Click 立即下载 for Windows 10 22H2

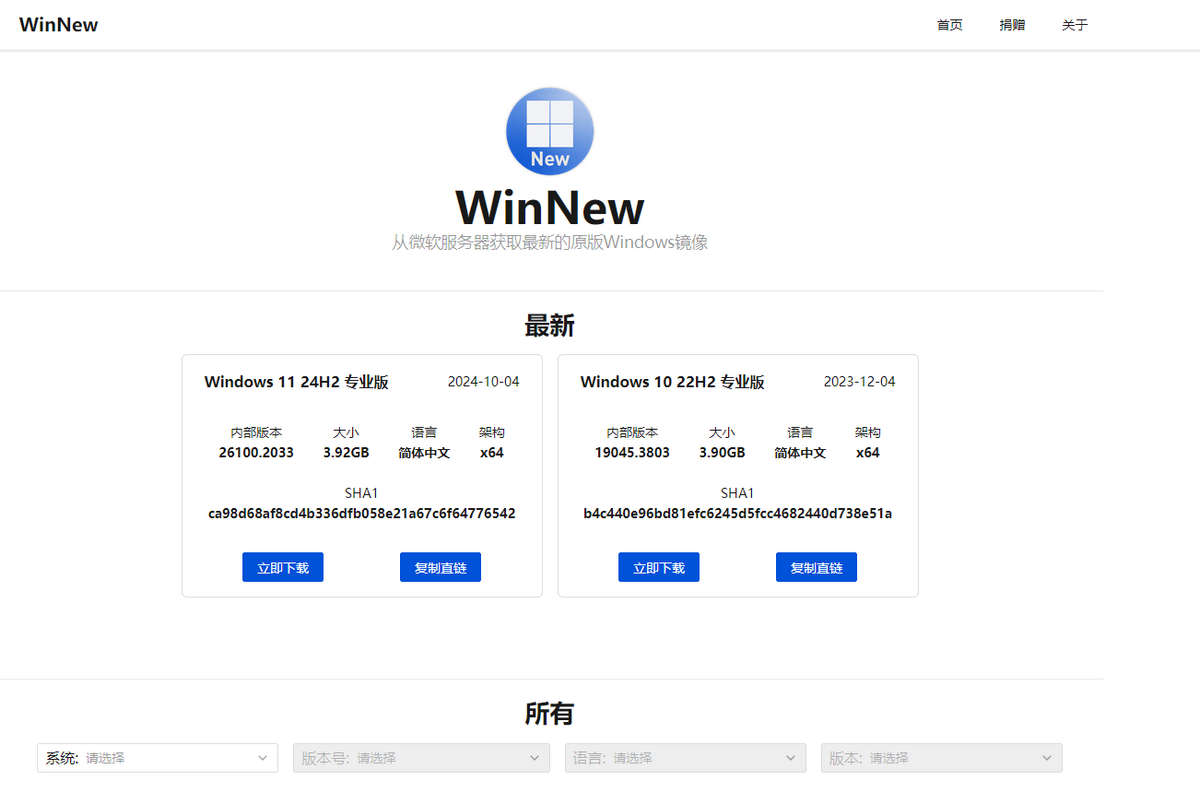coord(659,567)
